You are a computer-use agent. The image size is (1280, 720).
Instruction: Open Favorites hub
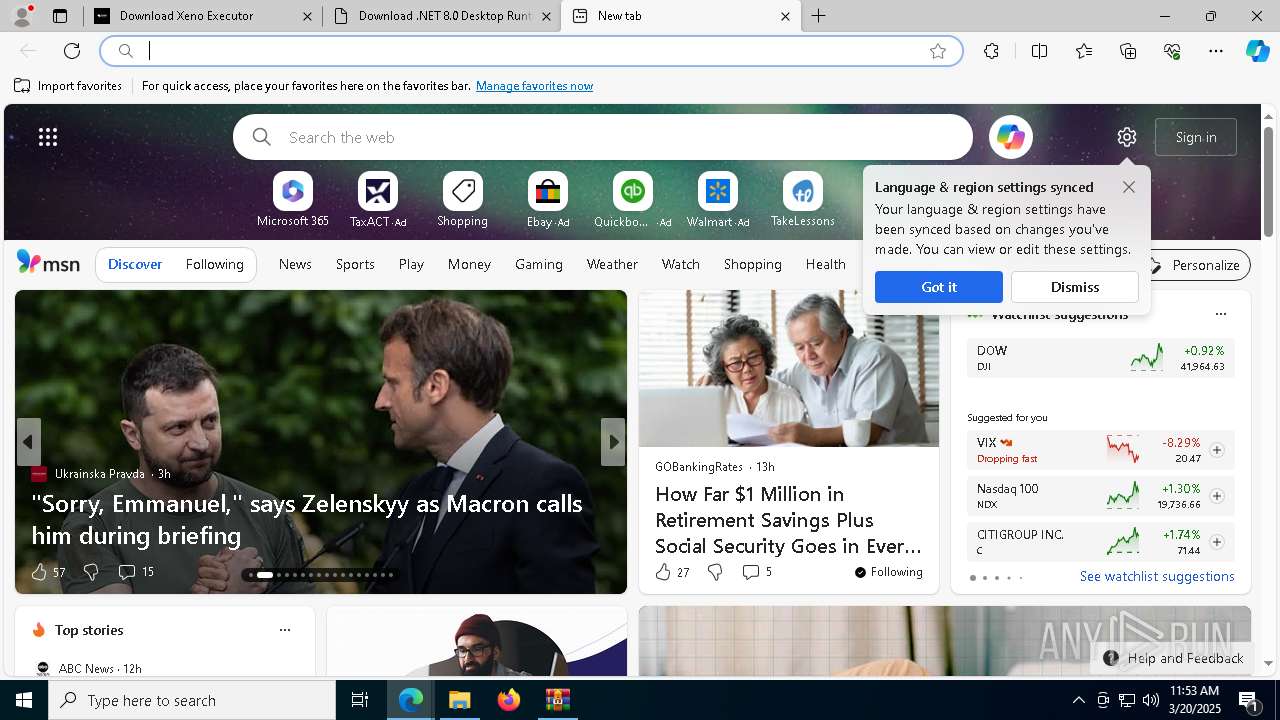(1084, 51)
